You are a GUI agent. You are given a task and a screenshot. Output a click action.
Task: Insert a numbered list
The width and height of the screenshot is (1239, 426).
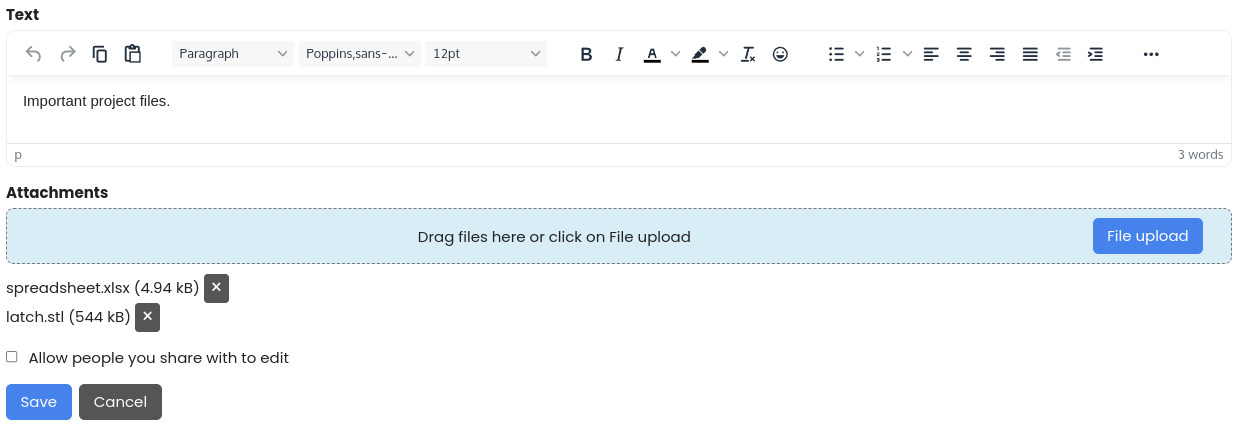[884, 54]
